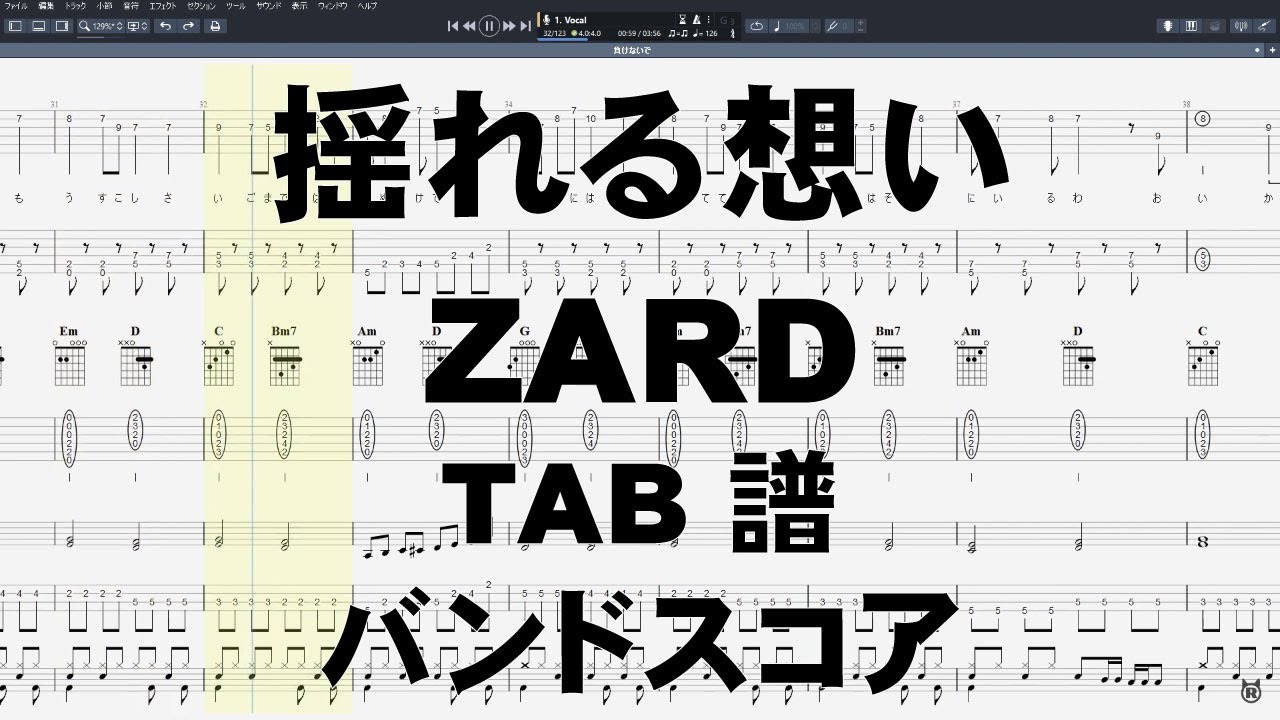Viewport: 1280px width, 720px height.
Task: Click the redo arrow in the toolbar
Action: tap(188, 26)
